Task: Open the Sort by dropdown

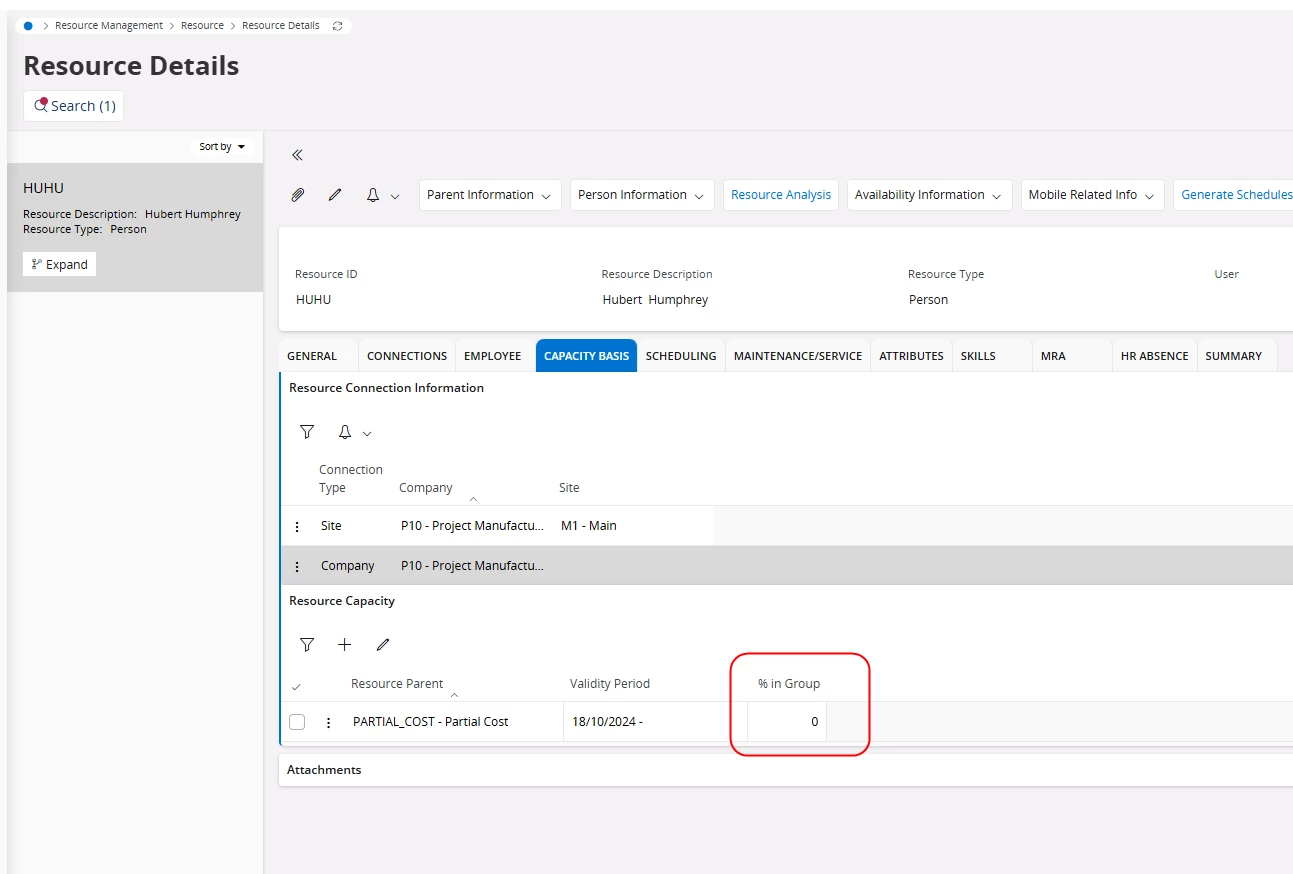Action: pyautogui.click(x=221, y=147)
